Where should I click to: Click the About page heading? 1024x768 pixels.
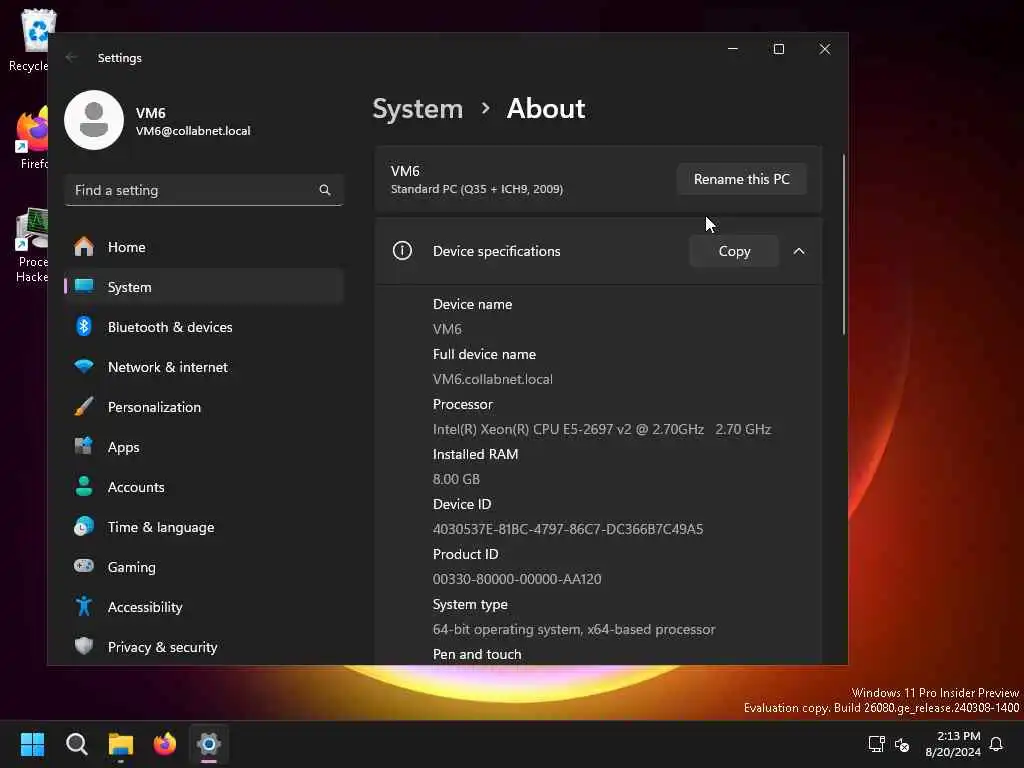[546, 108]
